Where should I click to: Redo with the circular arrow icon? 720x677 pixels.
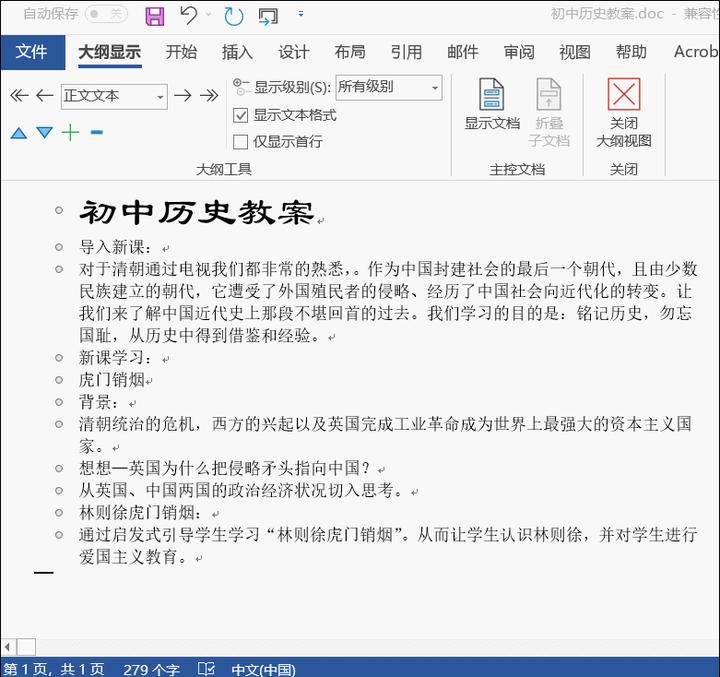point(233,16)
